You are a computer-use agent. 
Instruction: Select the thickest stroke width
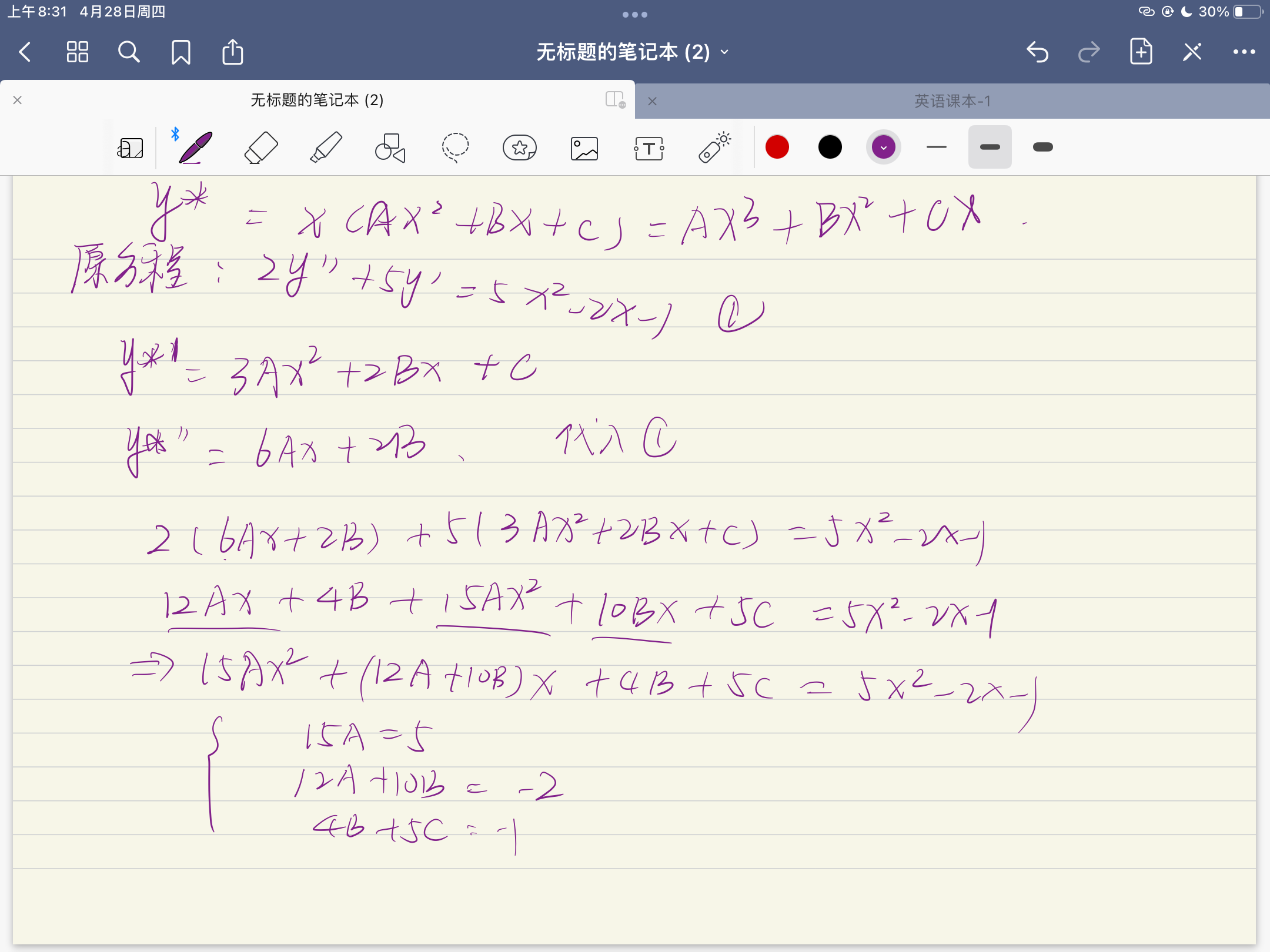(x=1042, y=147)
